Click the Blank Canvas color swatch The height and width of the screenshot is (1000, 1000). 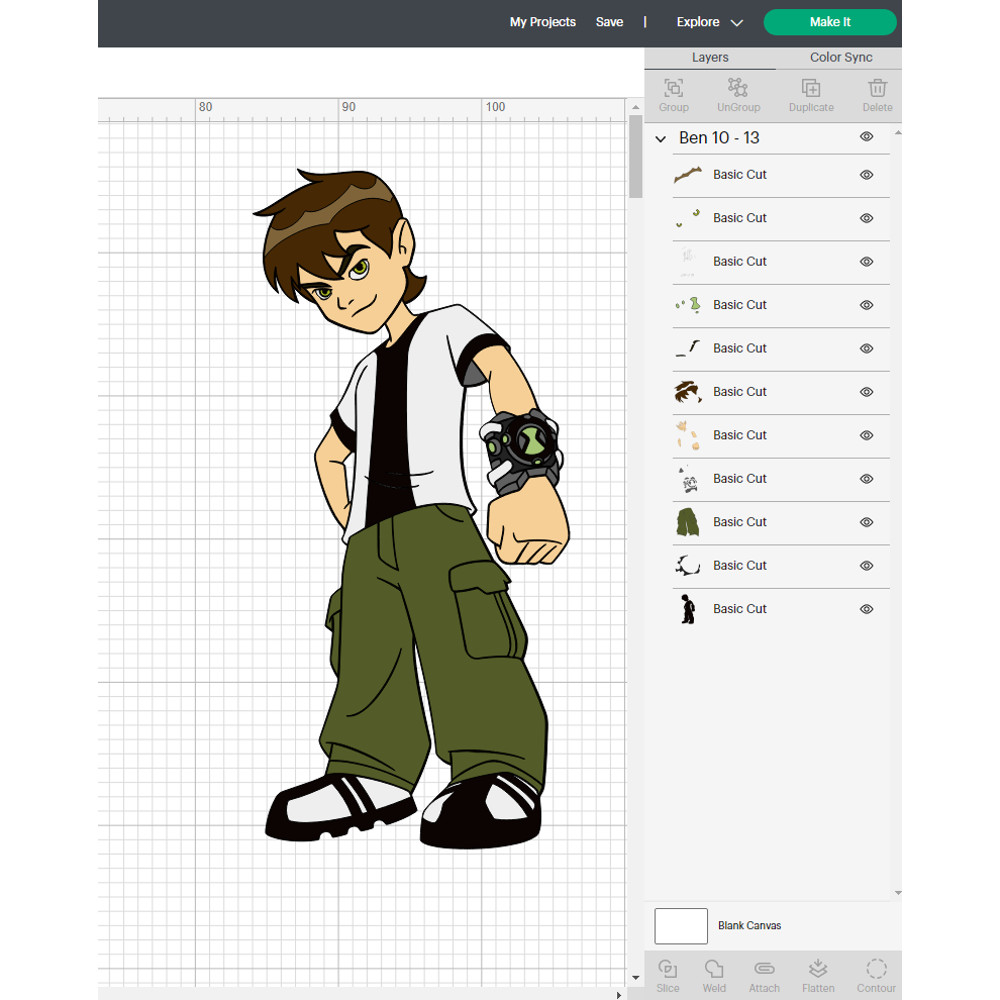(x=681, y=926)
